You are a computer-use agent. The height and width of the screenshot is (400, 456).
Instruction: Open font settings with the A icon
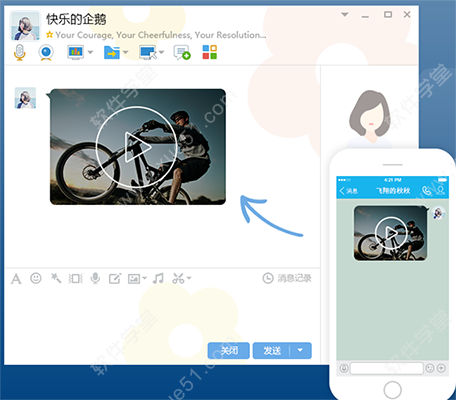tap(16, 279)
